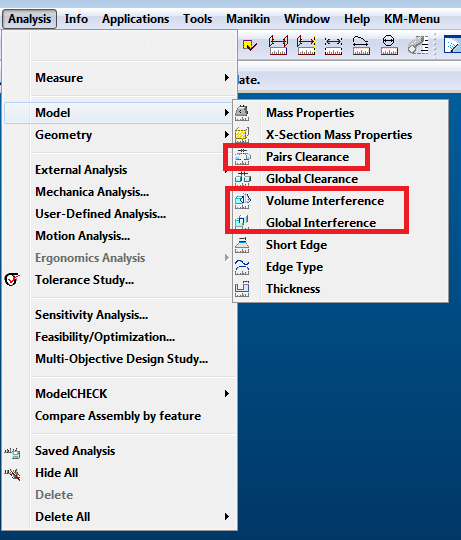The width and height of the screenshot is (461, 540).
Task: Click the diameter measure toolbar icon
Action: pyautogui.click(x=389, y=45)
